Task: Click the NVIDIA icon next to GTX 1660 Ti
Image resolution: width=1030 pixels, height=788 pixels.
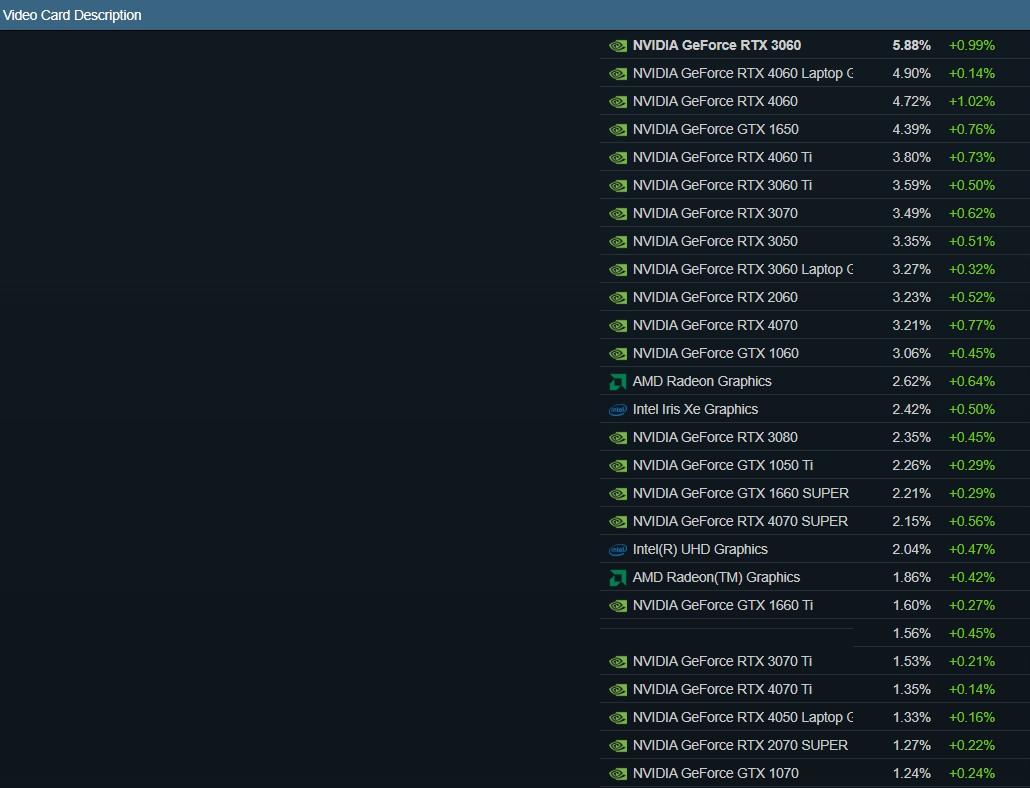Action: click(617, 606)
